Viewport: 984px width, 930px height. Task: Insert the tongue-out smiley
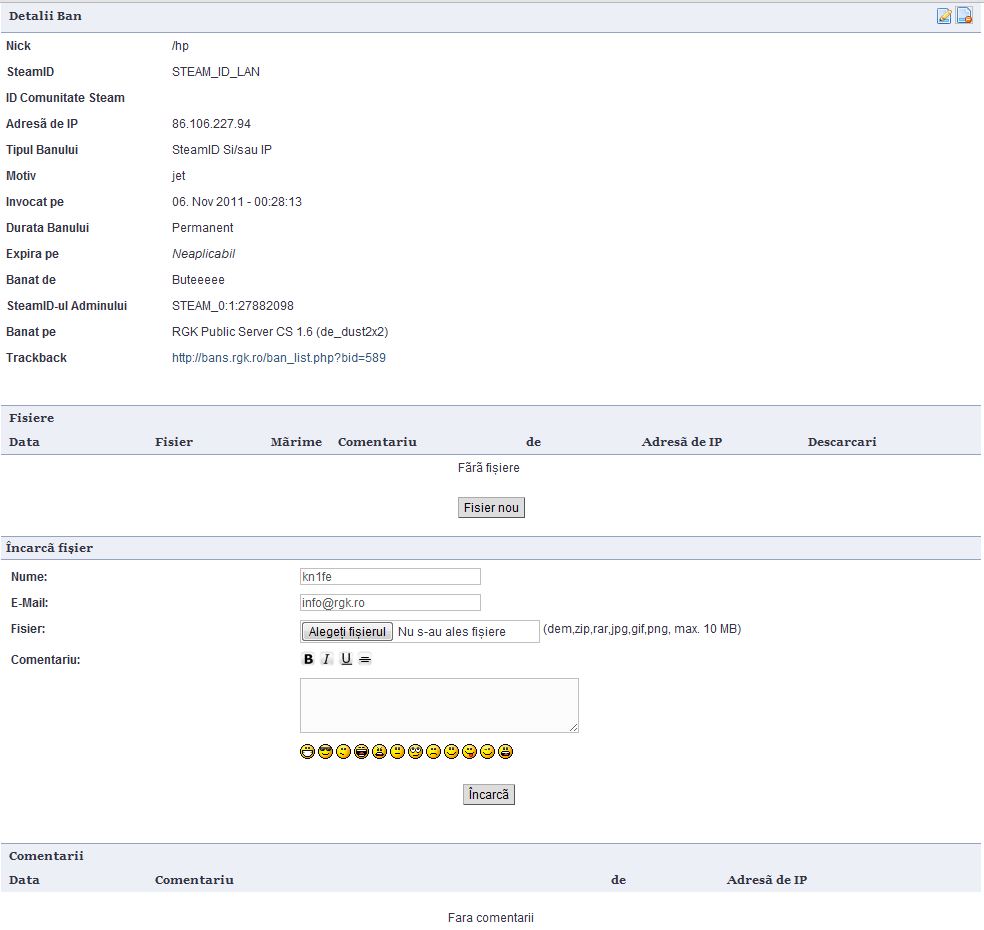[470, 752]
